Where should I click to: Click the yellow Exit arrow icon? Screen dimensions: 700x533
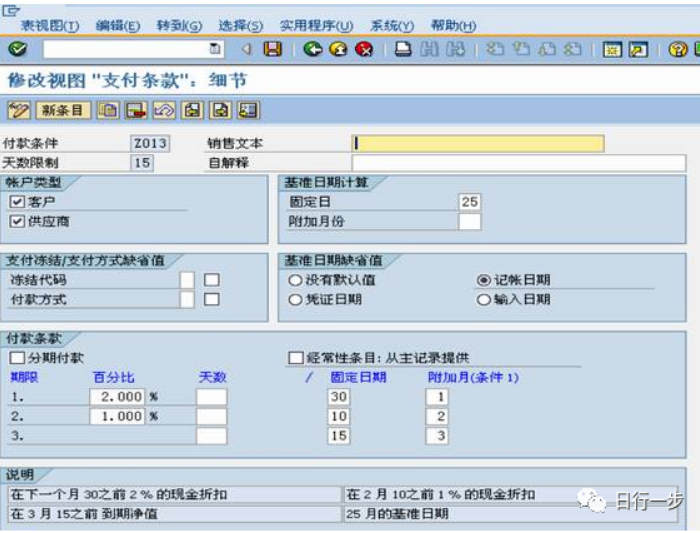pyautogui.click(x=338, y=48)
